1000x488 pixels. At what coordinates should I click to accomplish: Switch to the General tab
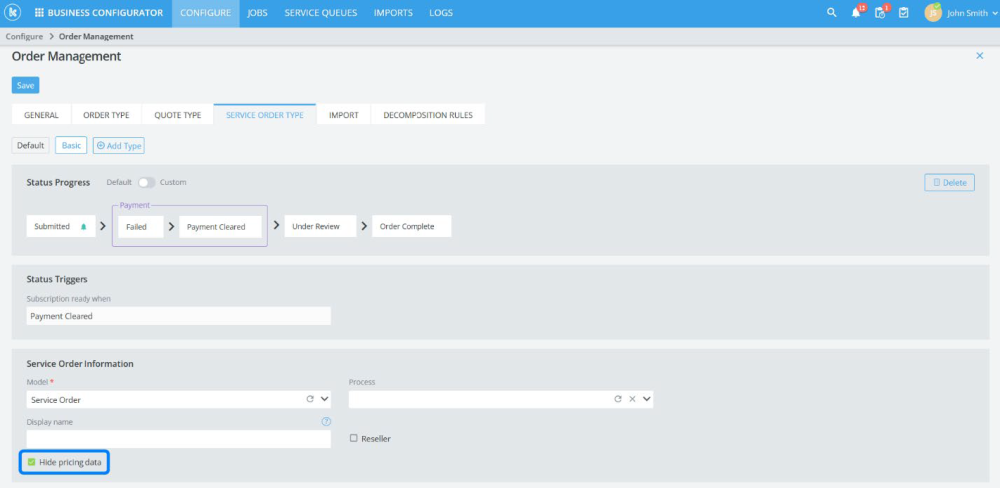tap(41, 115)
